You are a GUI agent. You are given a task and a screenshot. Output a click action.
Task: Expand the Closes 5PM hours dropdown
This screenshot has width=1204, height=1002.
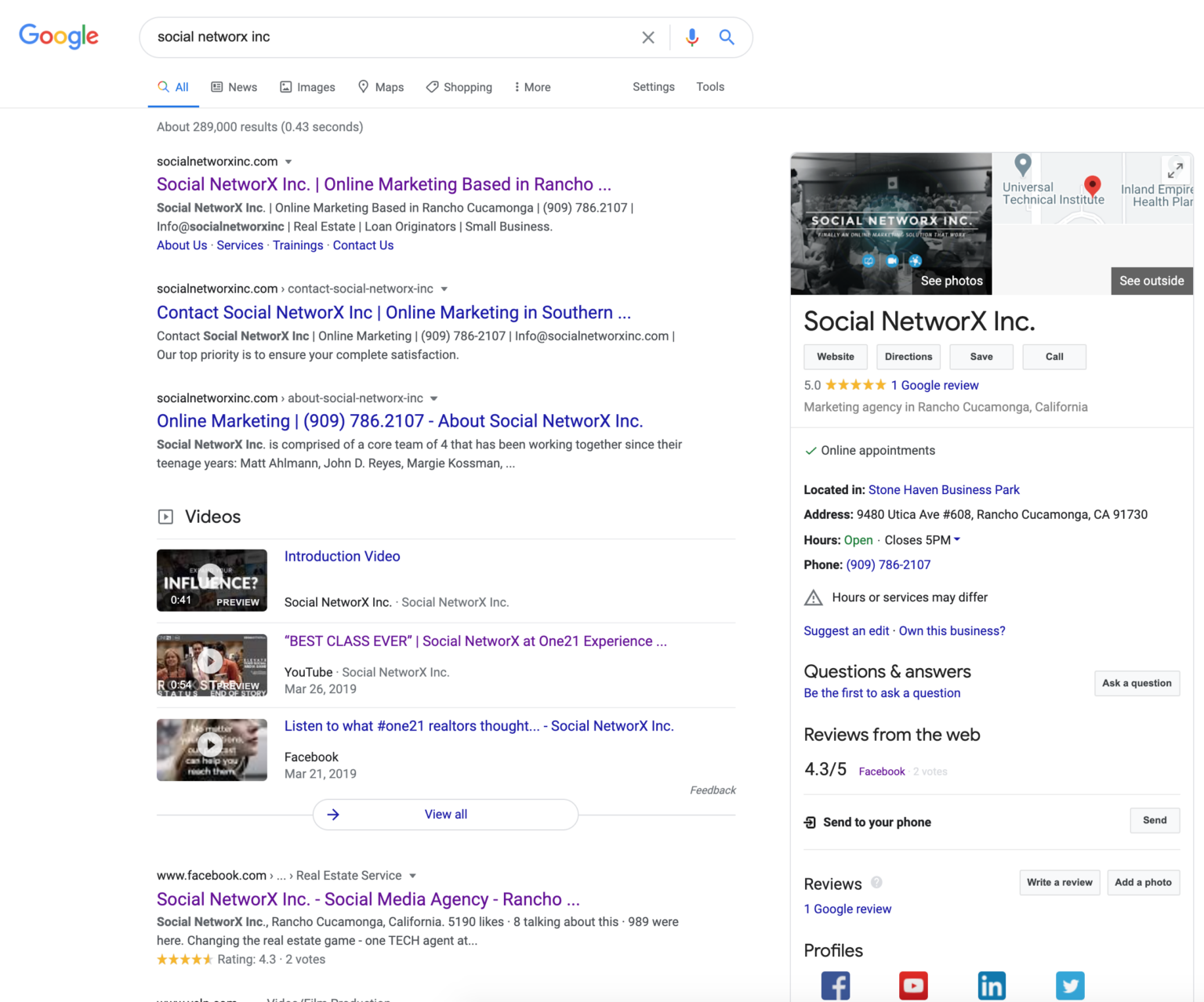pos(957,539)
